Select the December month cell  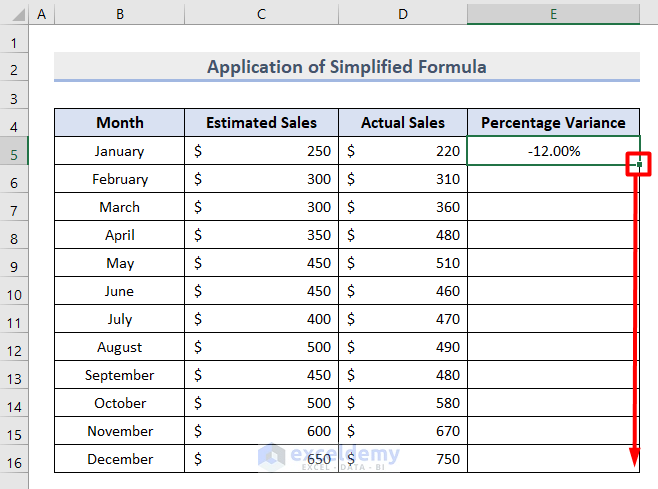point(119,459)
